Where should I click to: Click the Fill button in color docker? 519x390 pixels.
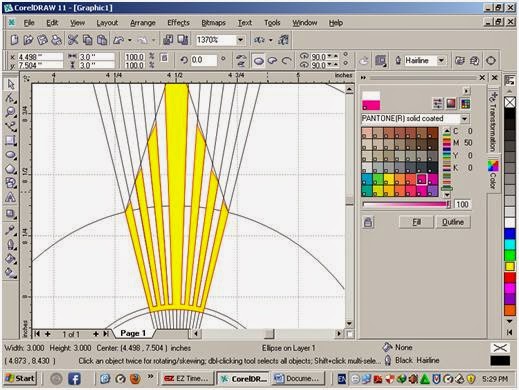(x=416, y=222)
